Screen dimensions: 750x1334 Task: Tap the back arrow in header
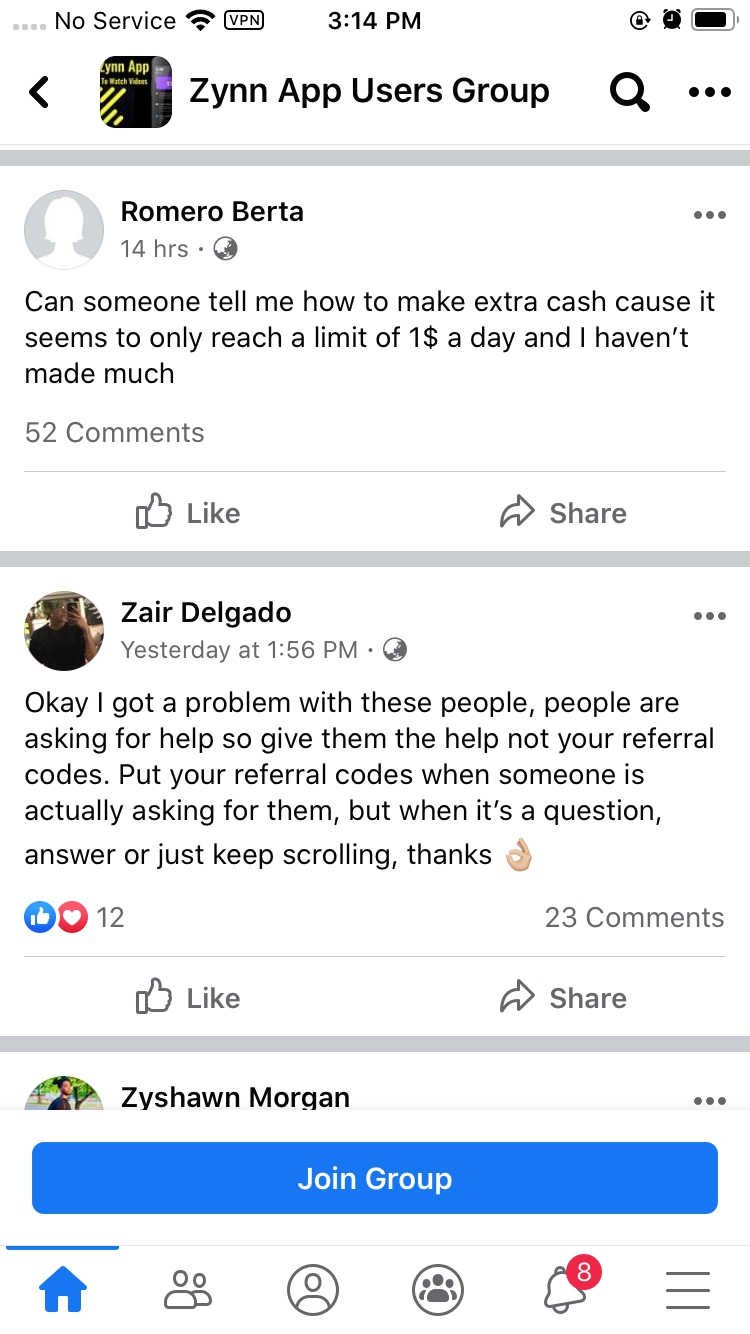(x=40, y=92)
